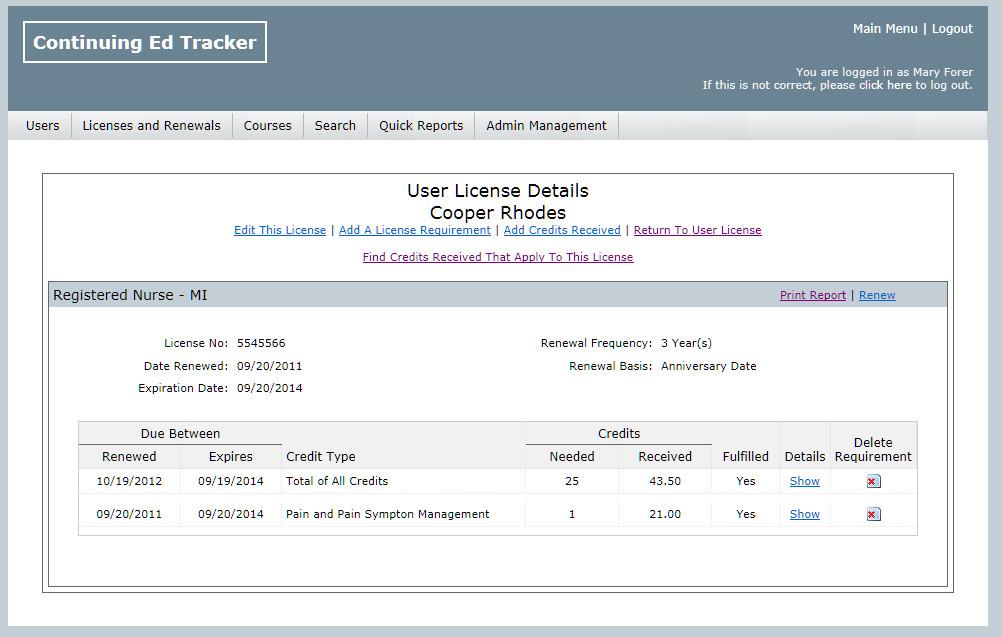Print Report for Registered Nurse license
Viewport: 1002px width, 637px height.
tap(812, 295)
